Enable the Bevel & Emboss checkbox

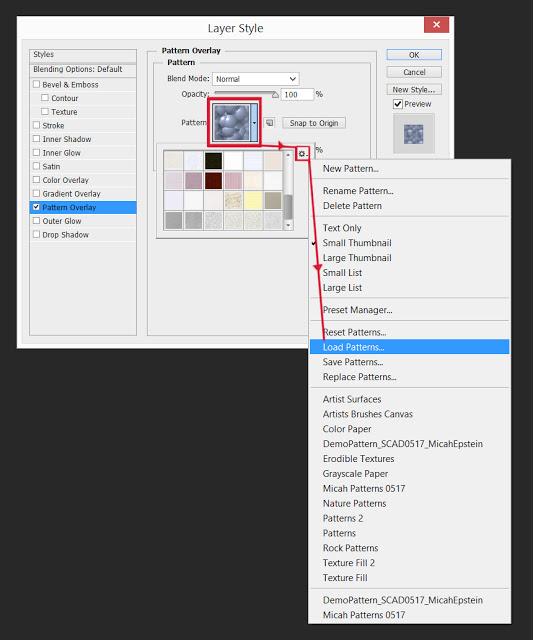[x=36, y=84]
